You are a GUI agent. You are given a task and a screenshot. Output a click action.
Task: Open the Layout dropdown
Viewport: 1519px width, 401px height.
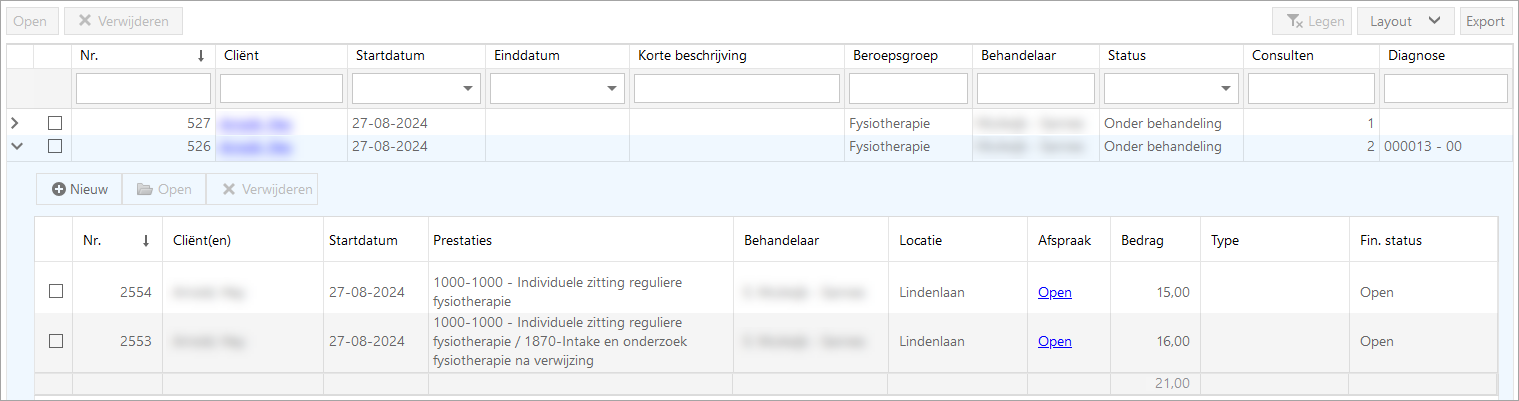pos(1405,21)
